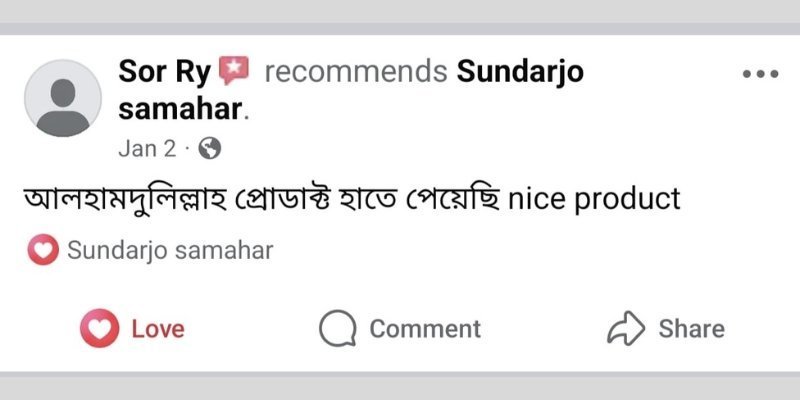The width and height of the screenshot is (800, 400).
Task: Click the default profile avatar picture
Action: click(63, 98)
